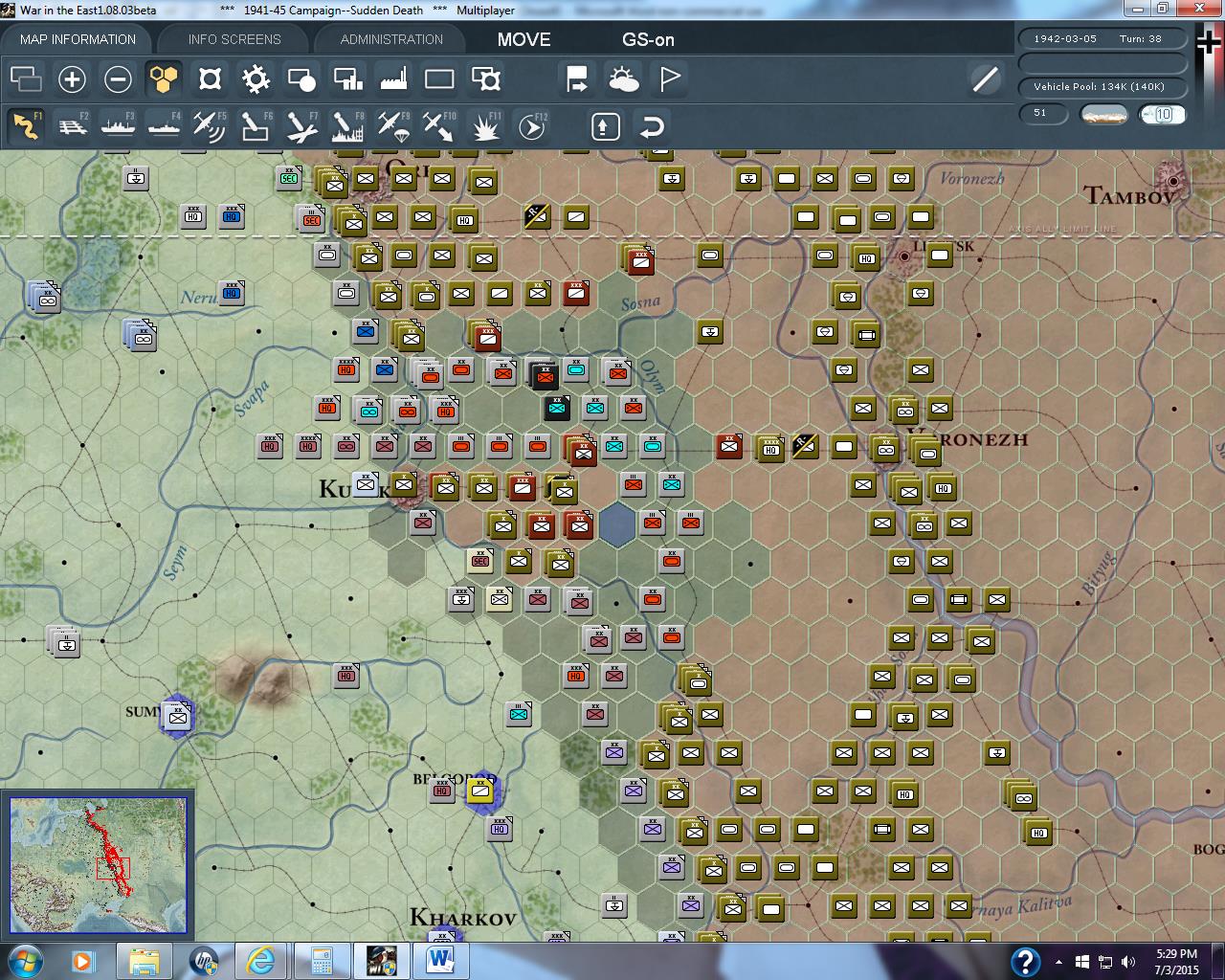This screenshot has width=1225, height=980.
Task: Open File Explorer from taskbar
Action: [x=144, y=960]
